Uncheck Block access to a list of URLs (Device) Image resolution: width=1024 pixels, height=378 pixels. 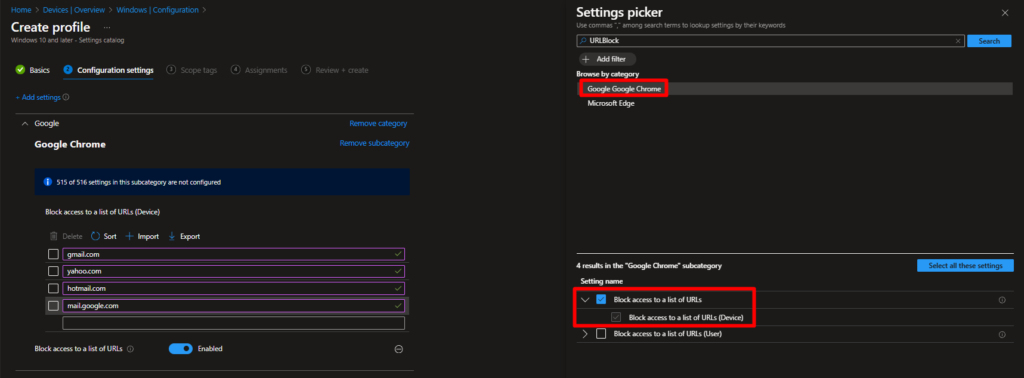click(x=616, y=317)
